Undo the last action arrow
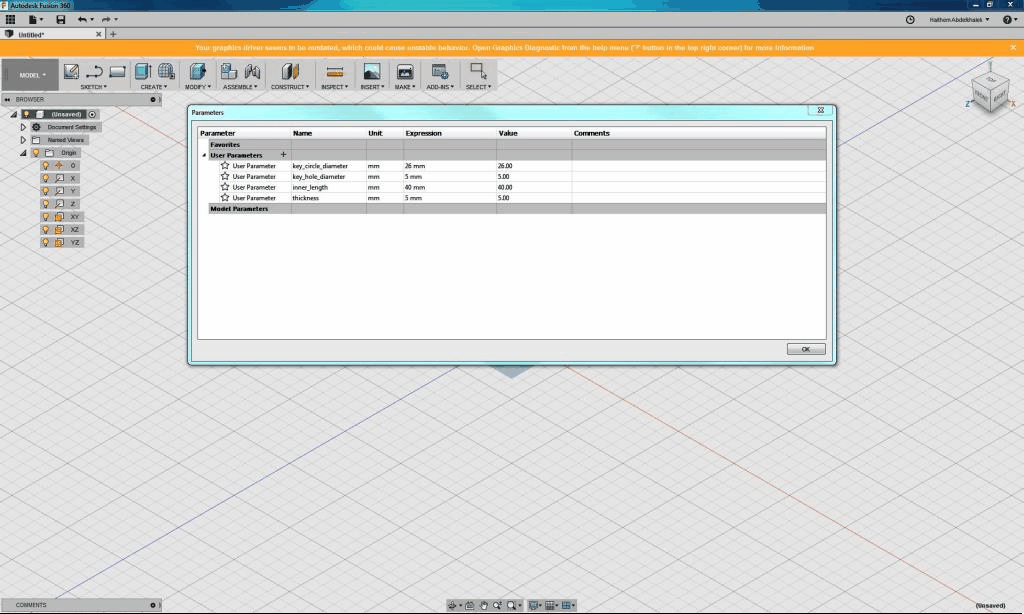Viewport: 1024px width, 614px height. (x=82, y=20)
